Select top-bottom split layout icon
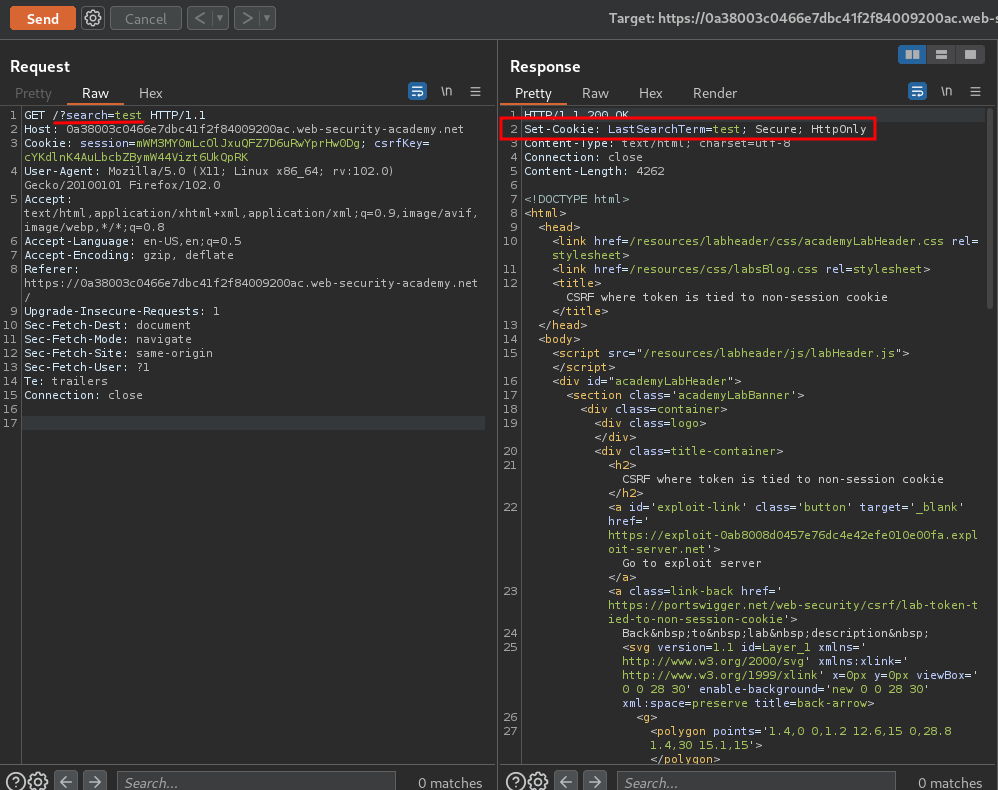 pyautogui.click(x=941, y=55)
